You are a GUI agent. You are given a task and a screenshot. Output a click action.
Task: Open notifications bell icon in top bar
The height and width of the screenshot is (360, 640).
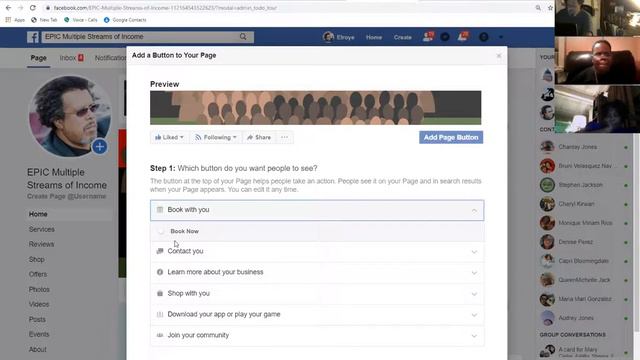coord(463,37)
